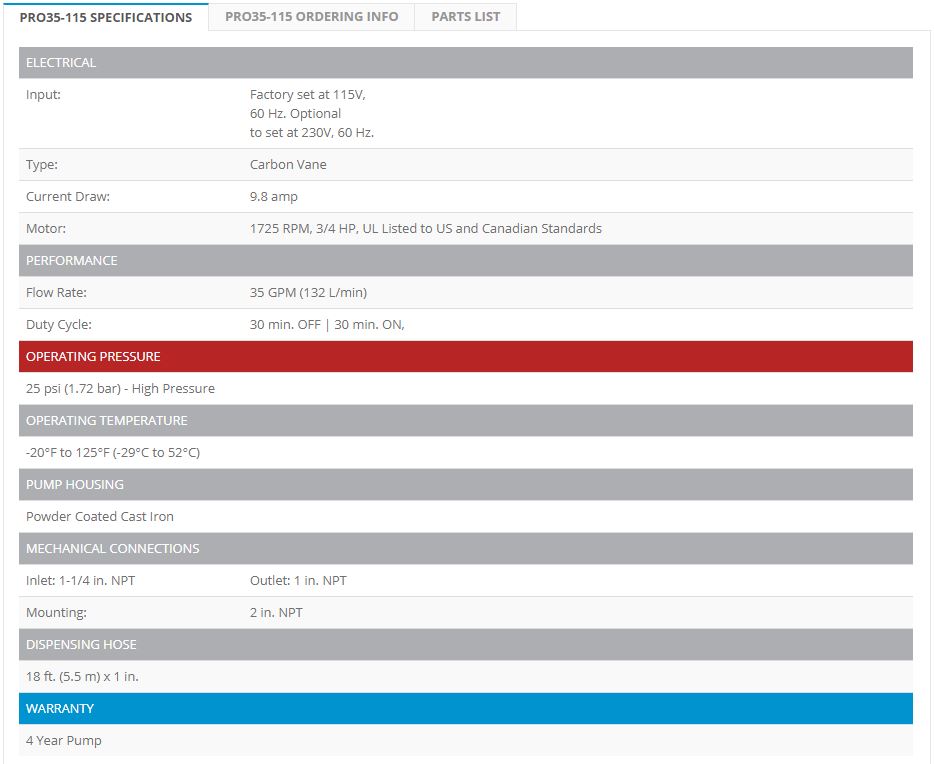Click the 'Motor:' label

pyautogui.click(x=46, y=229)
